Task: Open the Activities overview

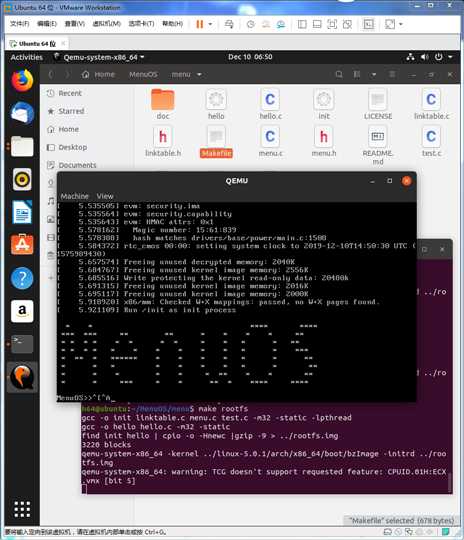Action: pos(27,57)
